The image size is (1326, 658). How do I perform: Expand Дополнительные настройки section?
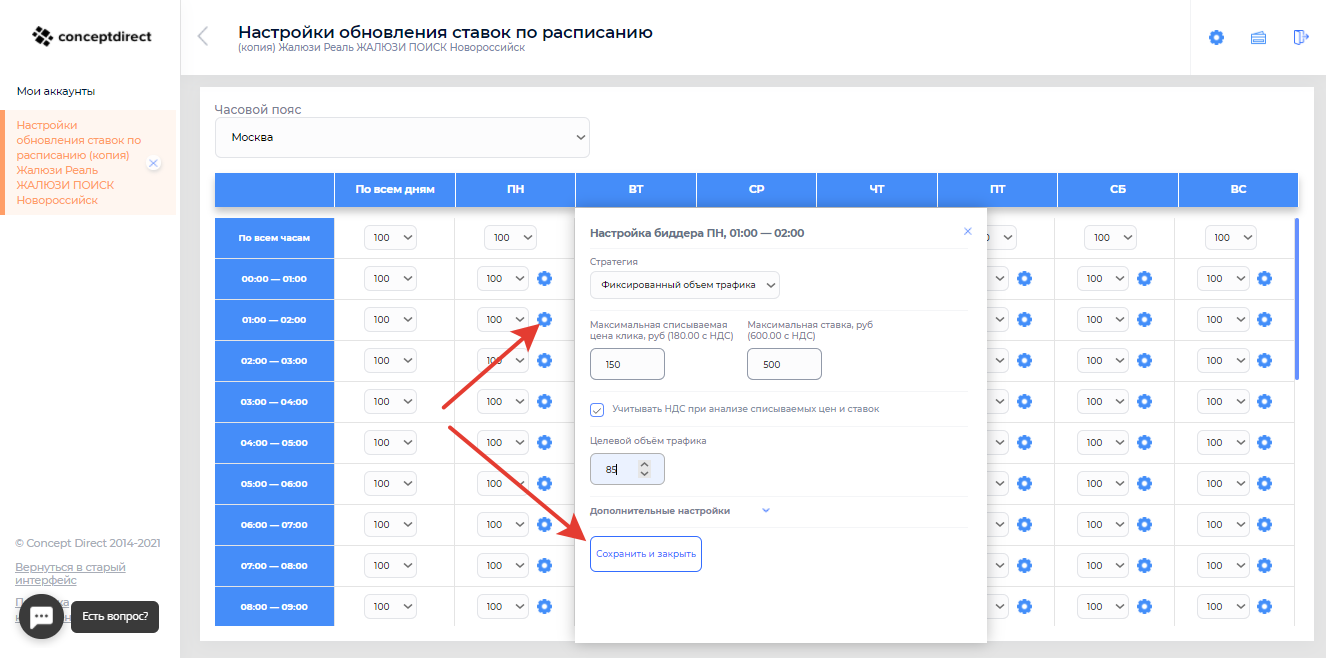[x=680, y=510]
